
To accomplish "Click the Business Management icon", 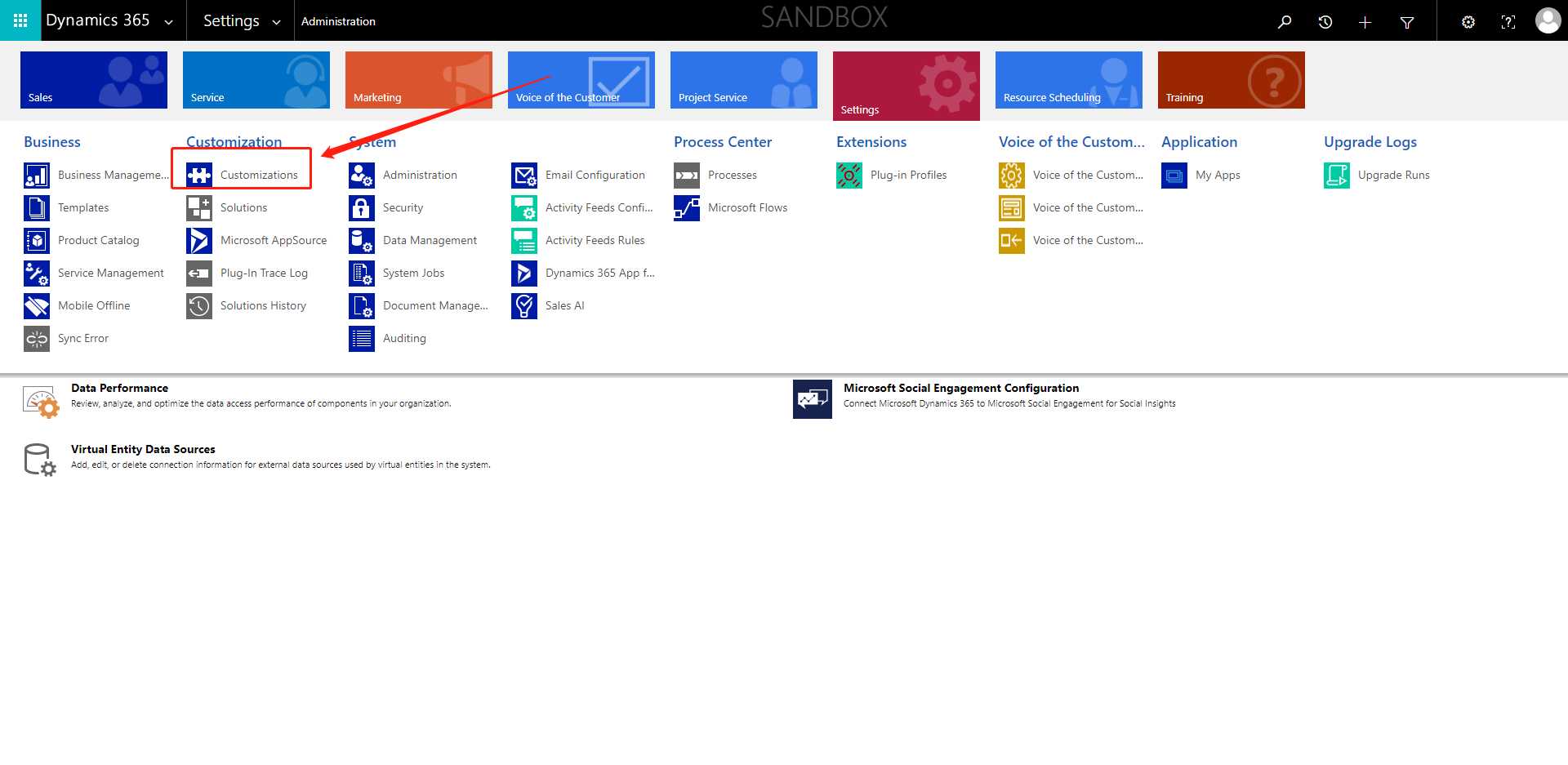I will tap(37, 176).
